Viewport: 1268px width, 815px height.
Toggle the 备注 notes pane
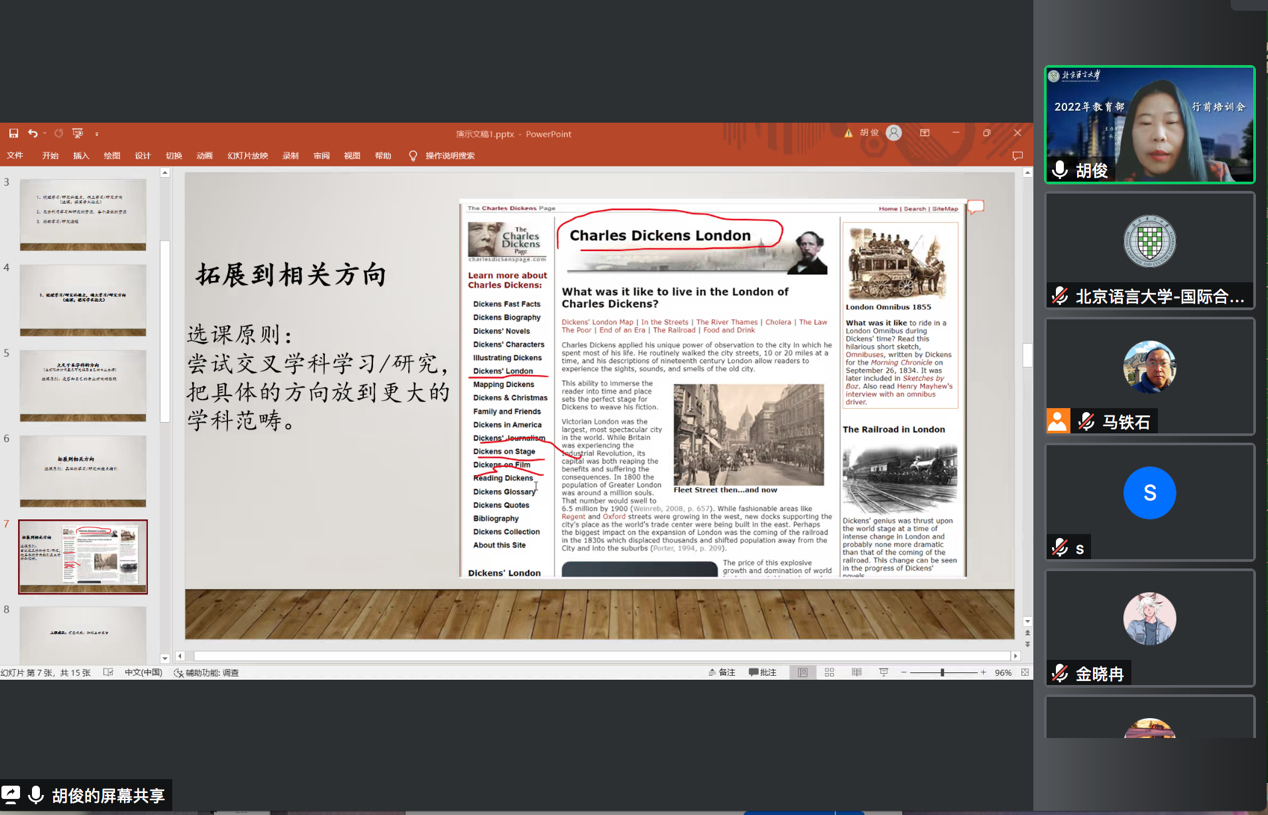[x=722, y=673]
